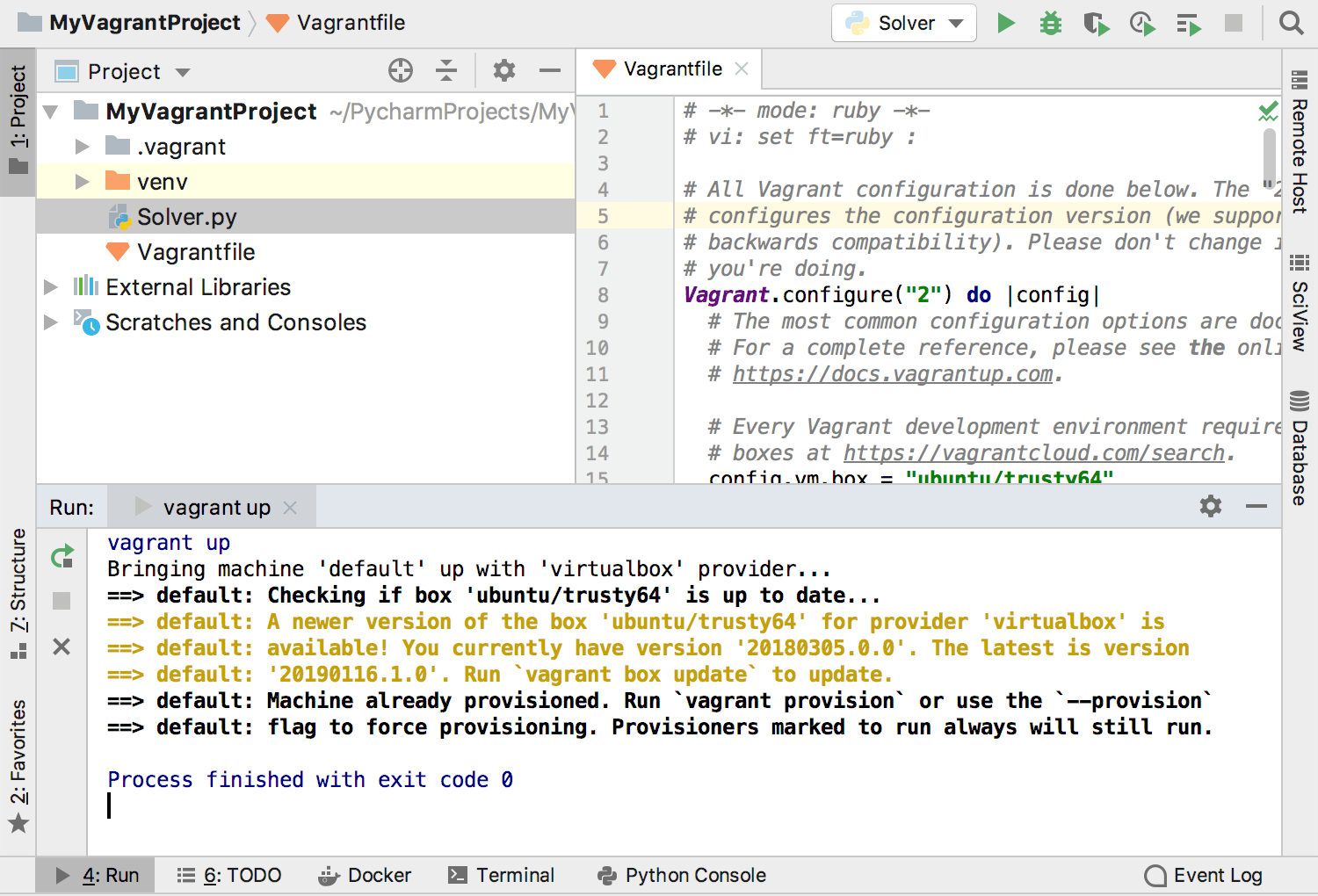The height and width of the screenshot is (896, 1318).
Task: Profile the Solver script
Action: [x=1142, y=23]
